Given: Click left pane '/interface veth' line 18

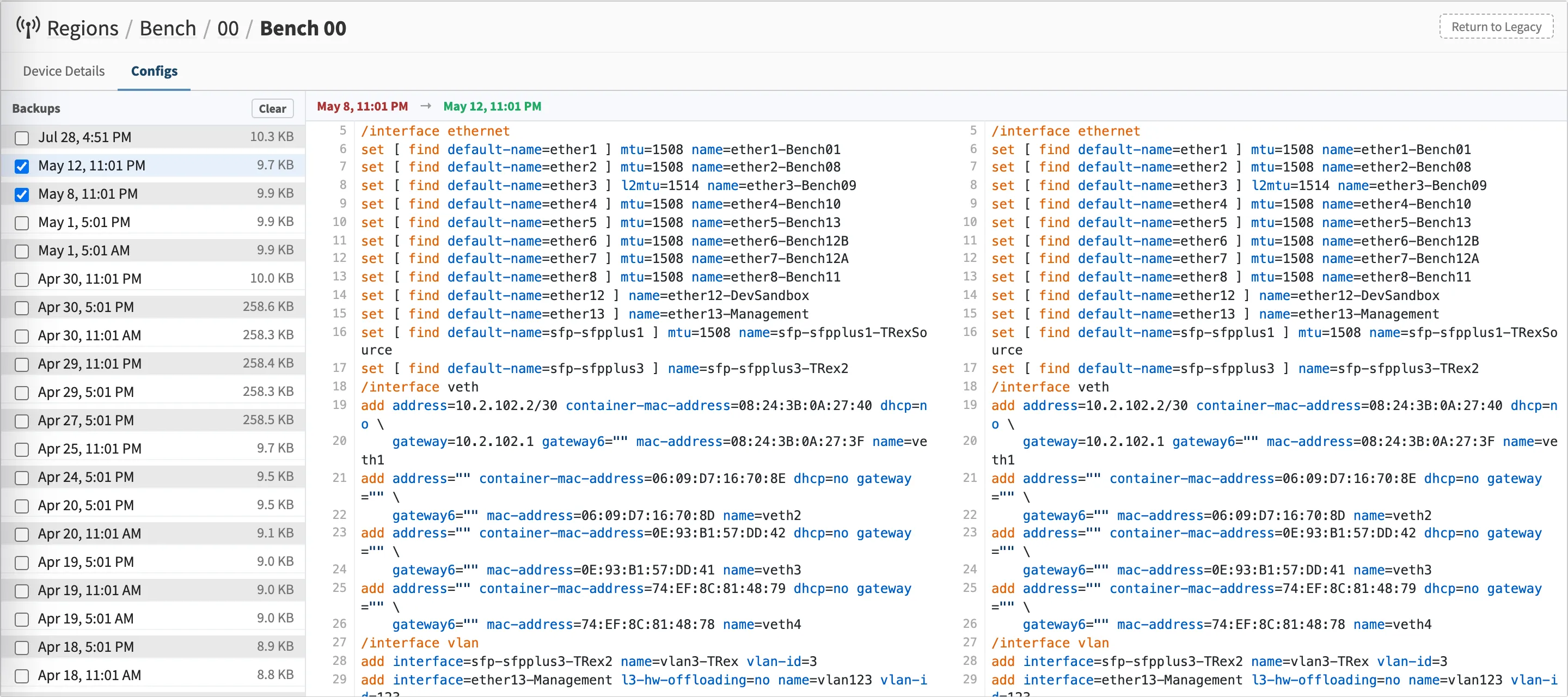Looking at the screenshot, I should (x=419, y=387).
